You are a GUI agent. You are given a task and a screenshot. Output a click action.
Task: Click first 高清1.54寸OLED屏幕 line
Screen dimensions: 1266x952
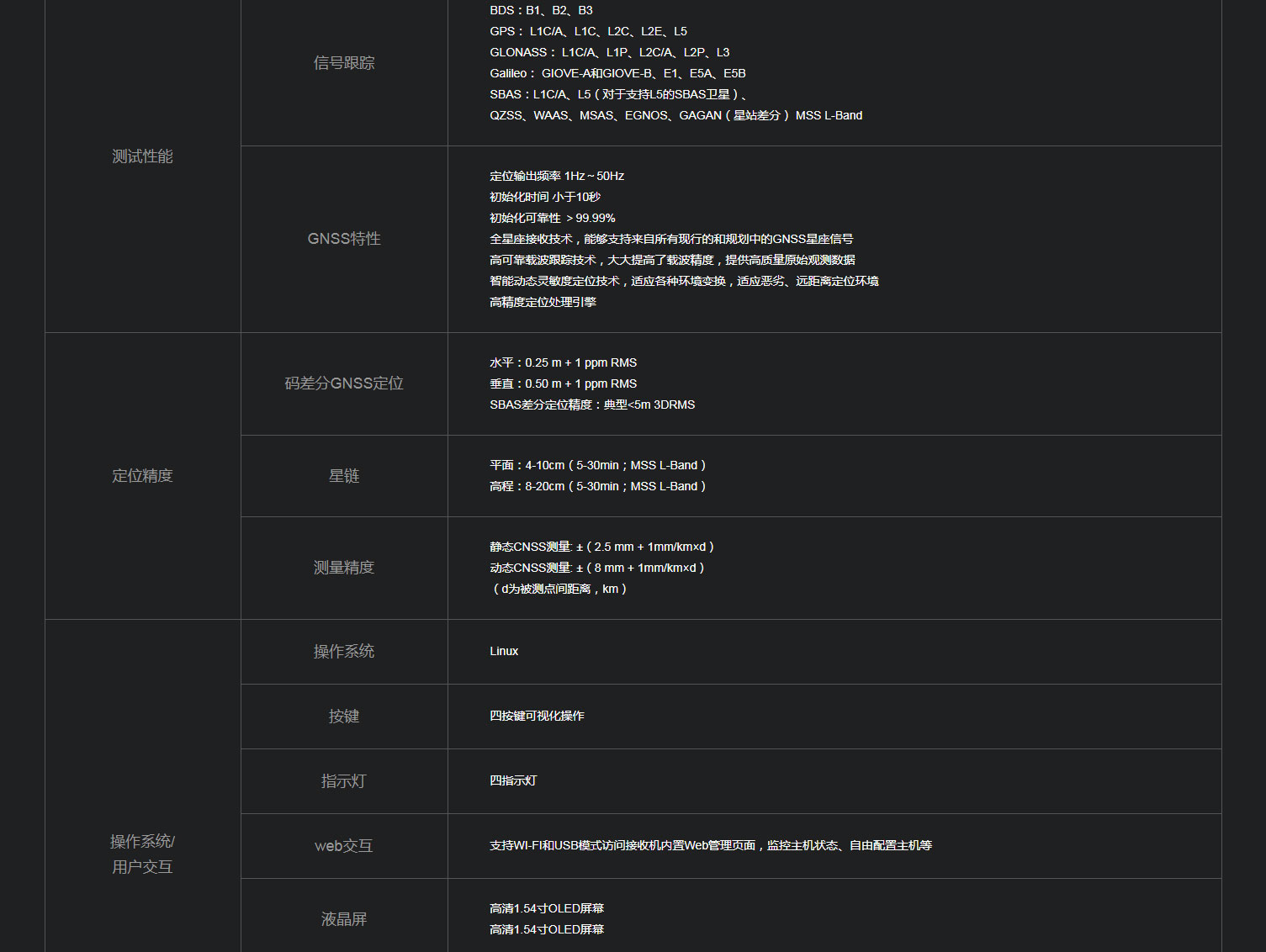click(547, 908)
